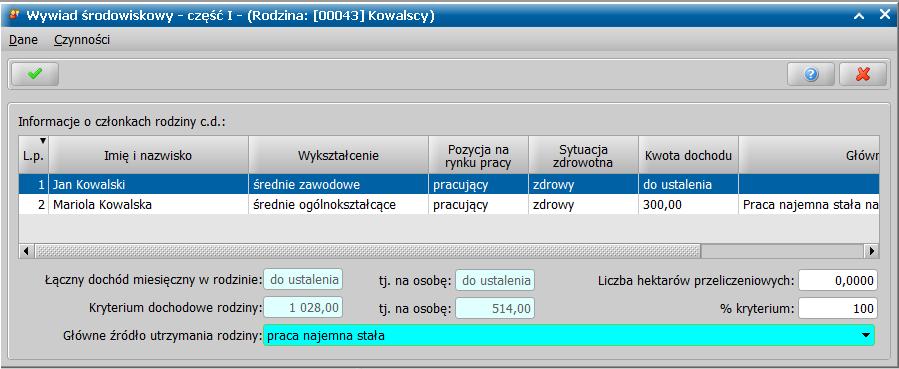Viewport: 899px width, 369px height.
Task: Click zdrowy cell in Mariola's row
Action: tap(583, 205)
